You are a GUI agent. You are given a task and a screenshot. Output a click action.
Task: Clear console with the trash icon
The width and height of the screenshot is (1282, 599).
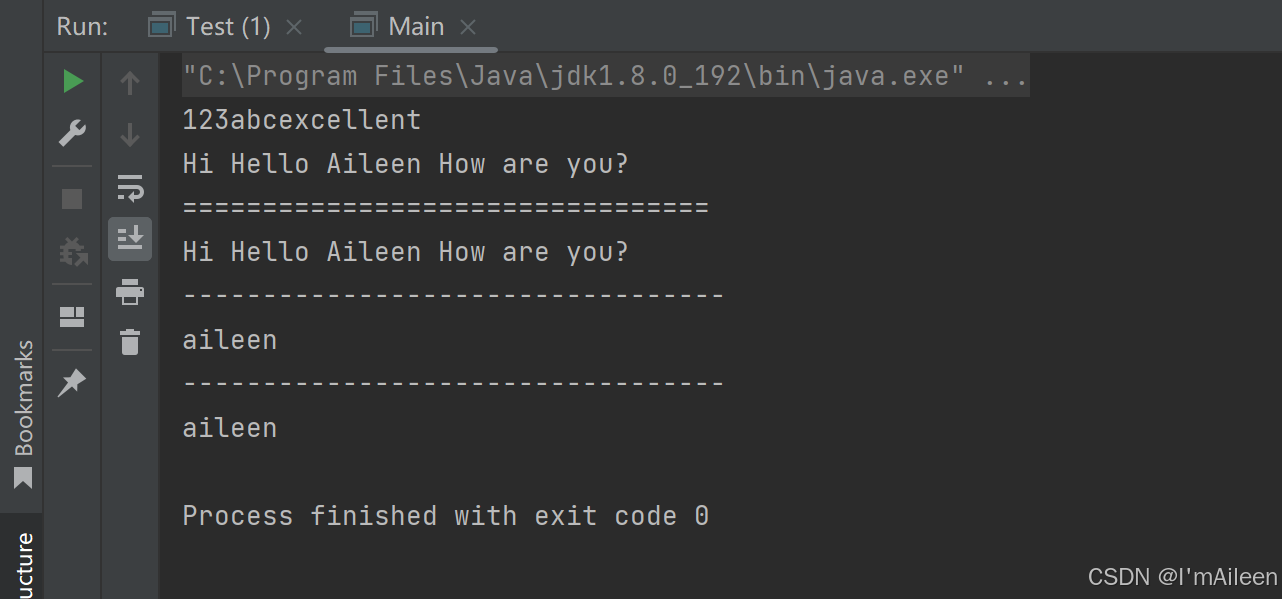pyautogui.click(x=130, y=342)
